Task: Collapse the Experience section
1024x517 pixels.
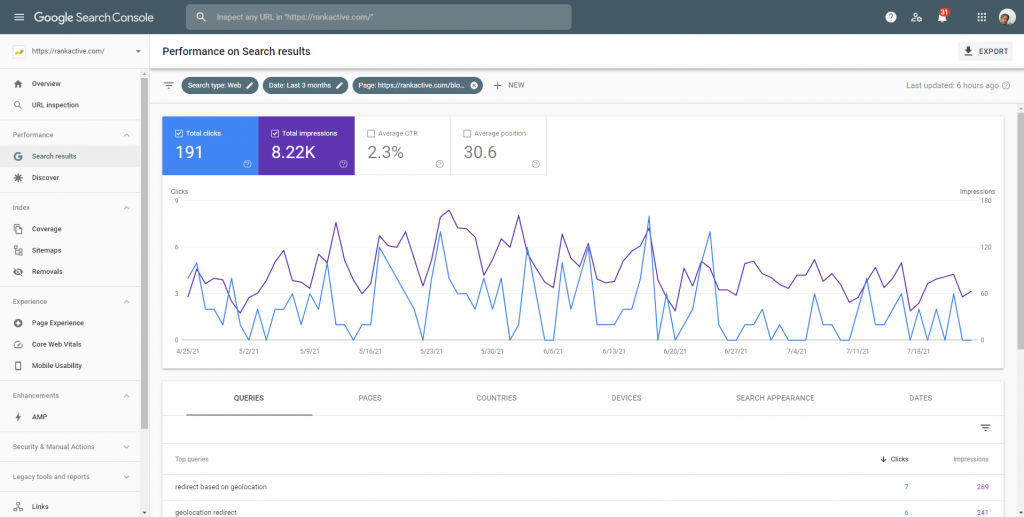Action: [x=127, y=302]
